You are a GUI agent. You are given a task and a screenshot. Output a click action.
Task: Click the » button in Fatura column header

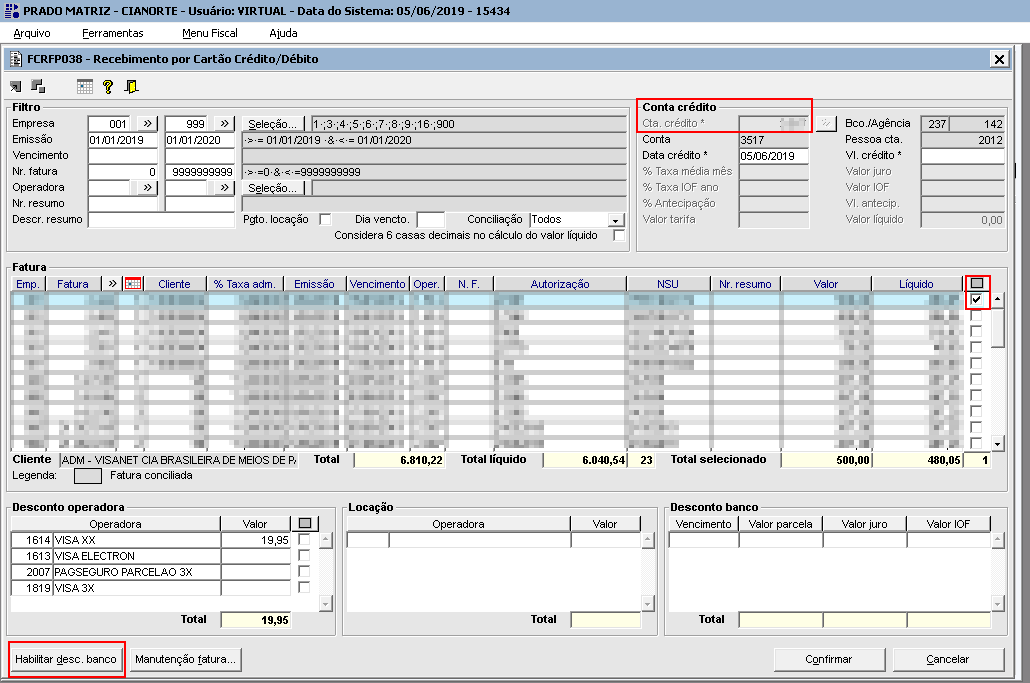(112, 284)
